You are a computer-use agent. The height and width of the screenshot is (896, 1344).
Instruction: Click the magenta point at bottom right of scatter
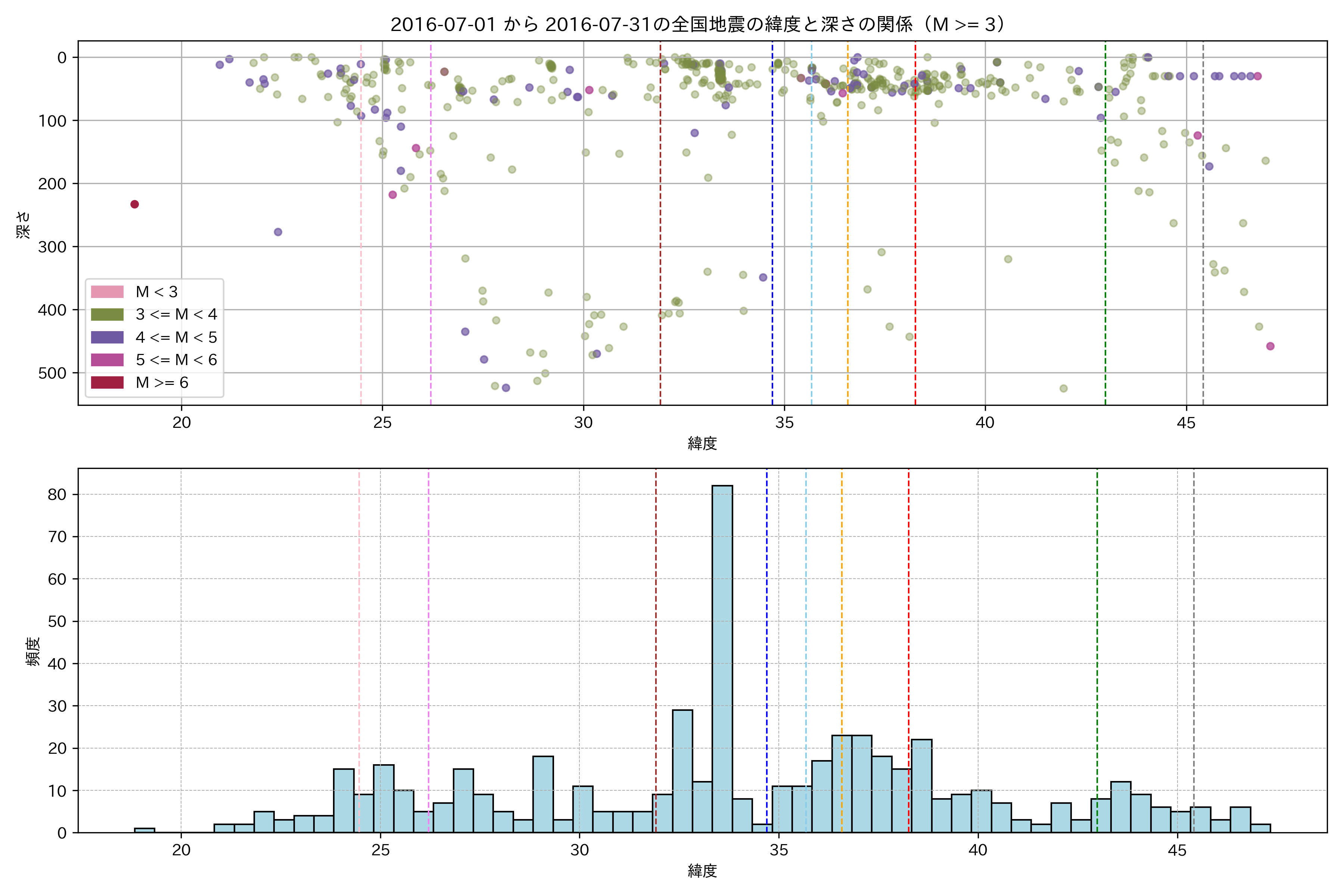[x=1270, y=346]
